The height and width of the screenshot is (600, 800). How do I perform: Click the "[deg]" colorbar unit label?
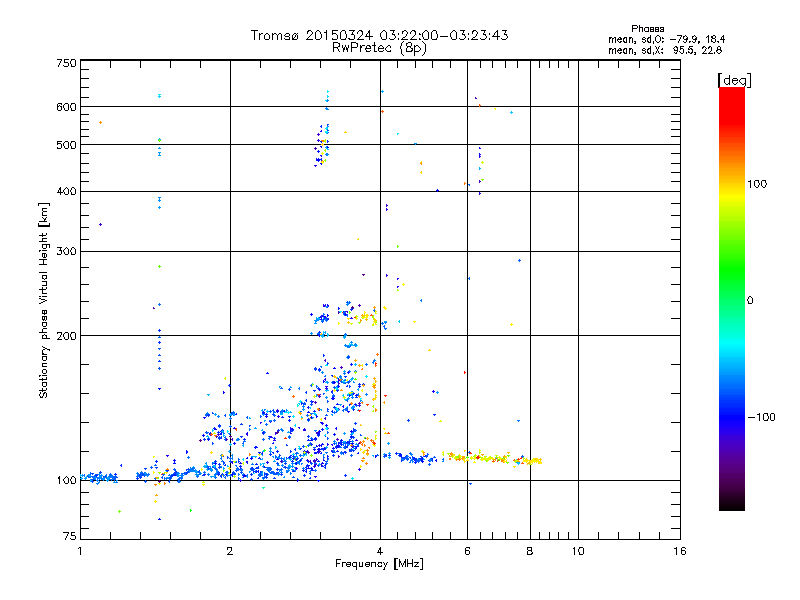click(x=734, y=80)
